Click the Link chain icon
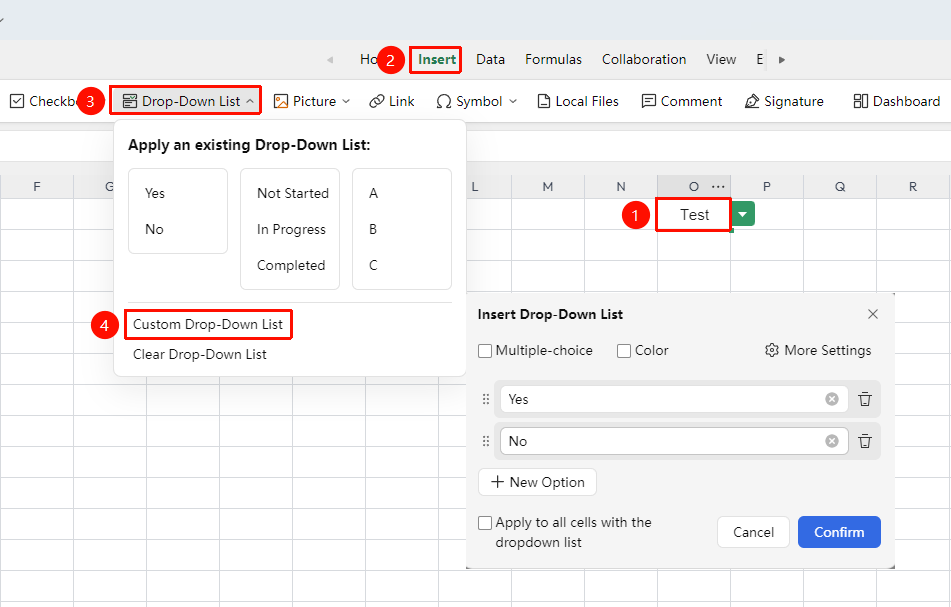This screenshot has width=951, height=607. tap(377, 101)
